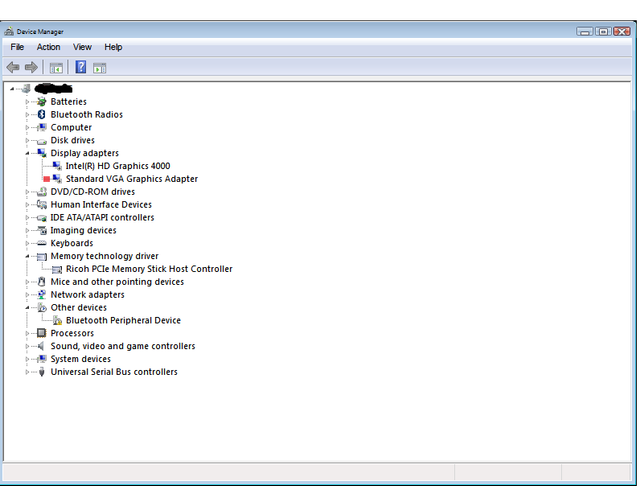Select the Bluetooth Radios icon
The height and width of the screenshot is (486, 640).
(42, 115)
